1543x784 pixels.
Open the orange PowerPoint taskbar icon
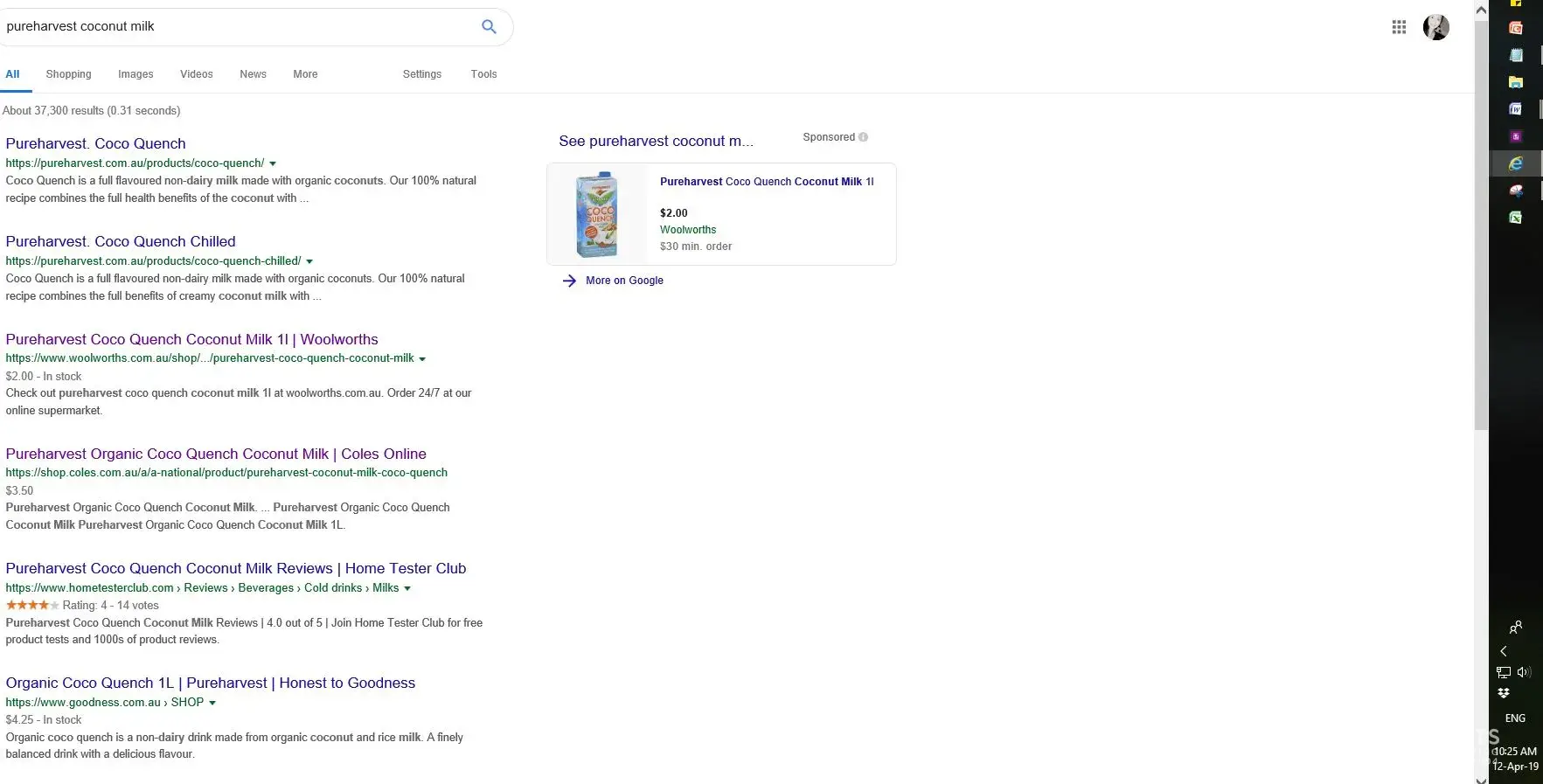(x=1516, y=28)
